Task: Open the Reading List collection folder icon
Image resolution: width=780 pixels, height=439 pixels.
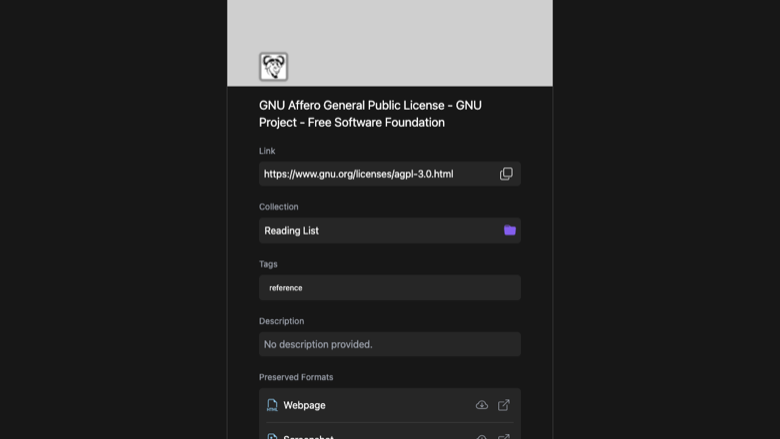Action: tap(509, 230)
